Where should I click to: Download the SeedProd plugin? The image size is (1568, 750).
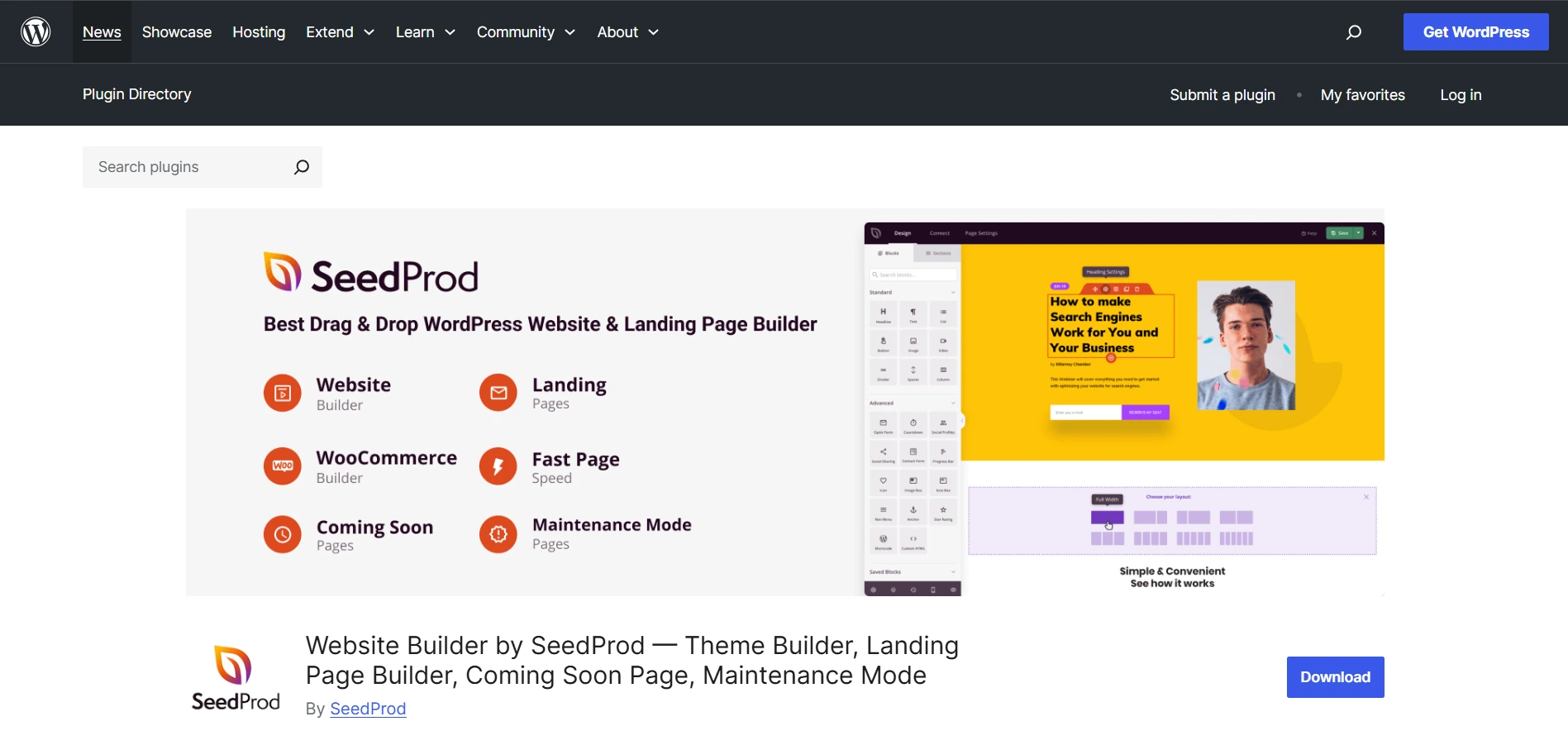tap(1335, 677)
